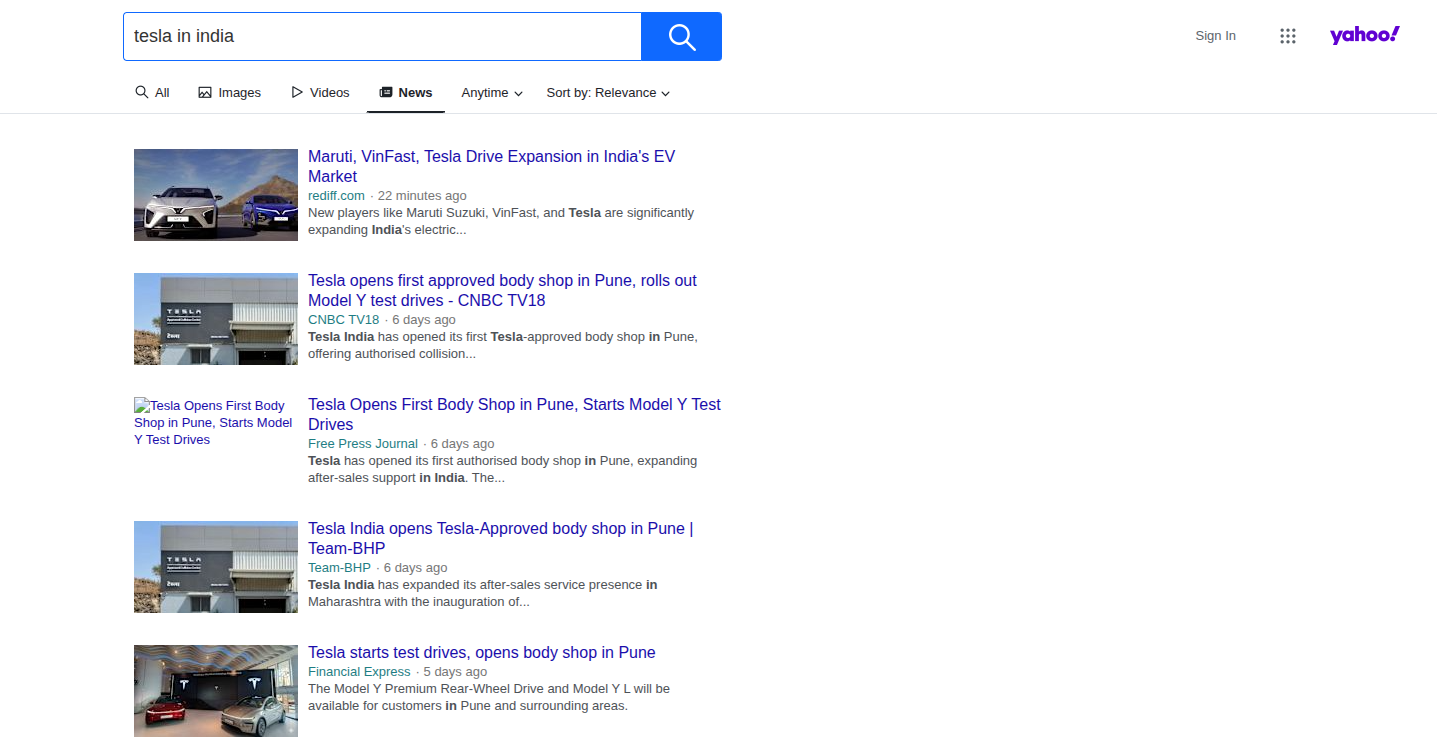Select the News tab
The image size is (1437, 739).
[406, 92]
